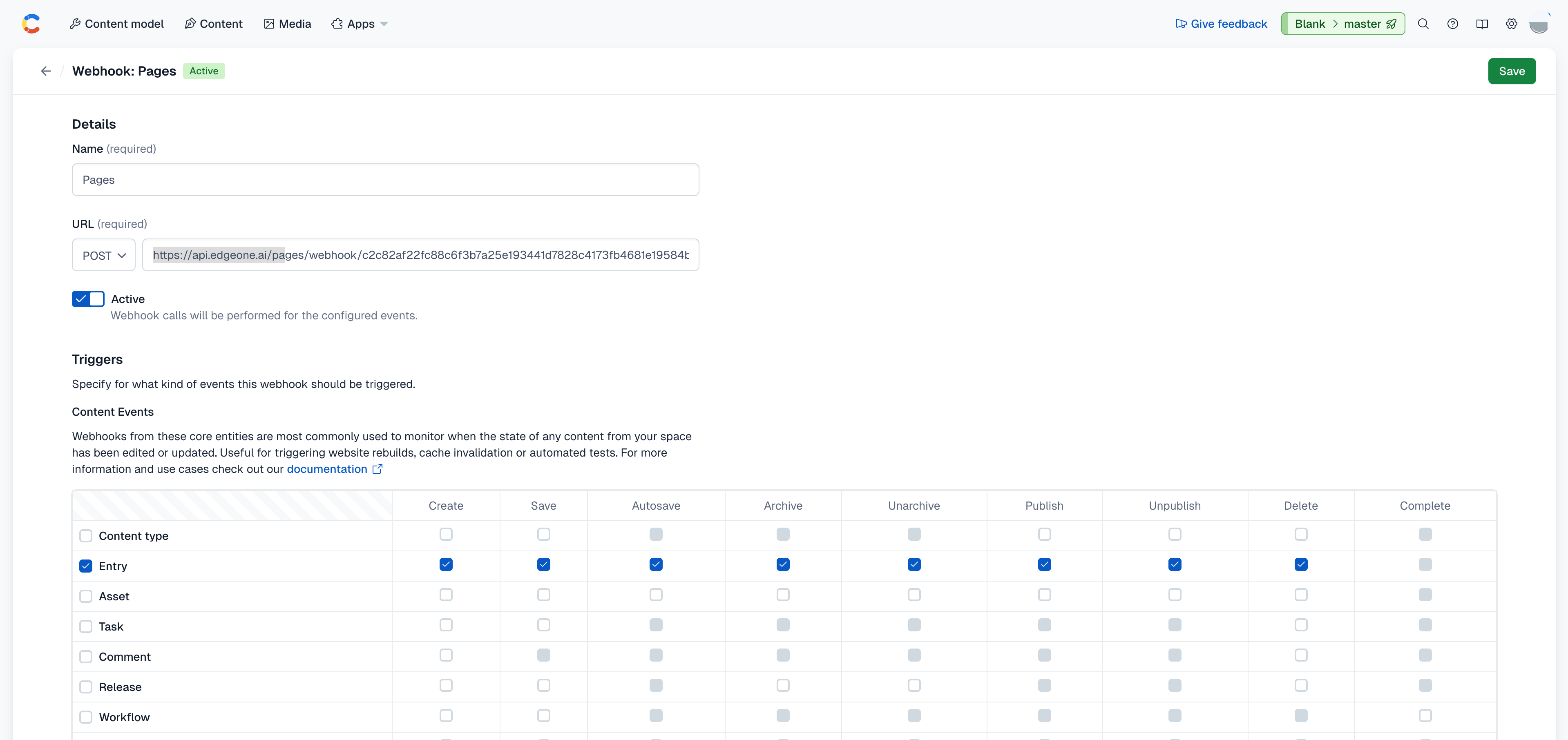1568x740 pixels.
Task: Uncheck Entry Delete event checkbox
Action: tap(1301, 564)
